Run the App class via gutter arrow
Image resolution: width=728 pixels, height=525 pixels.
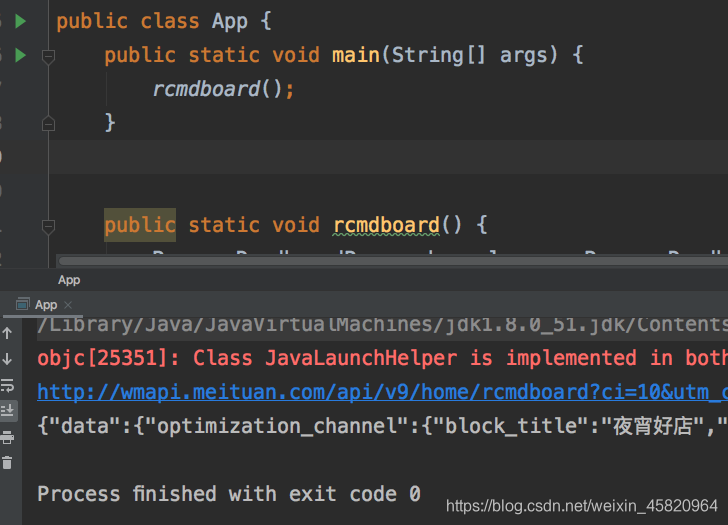(20, 21)
